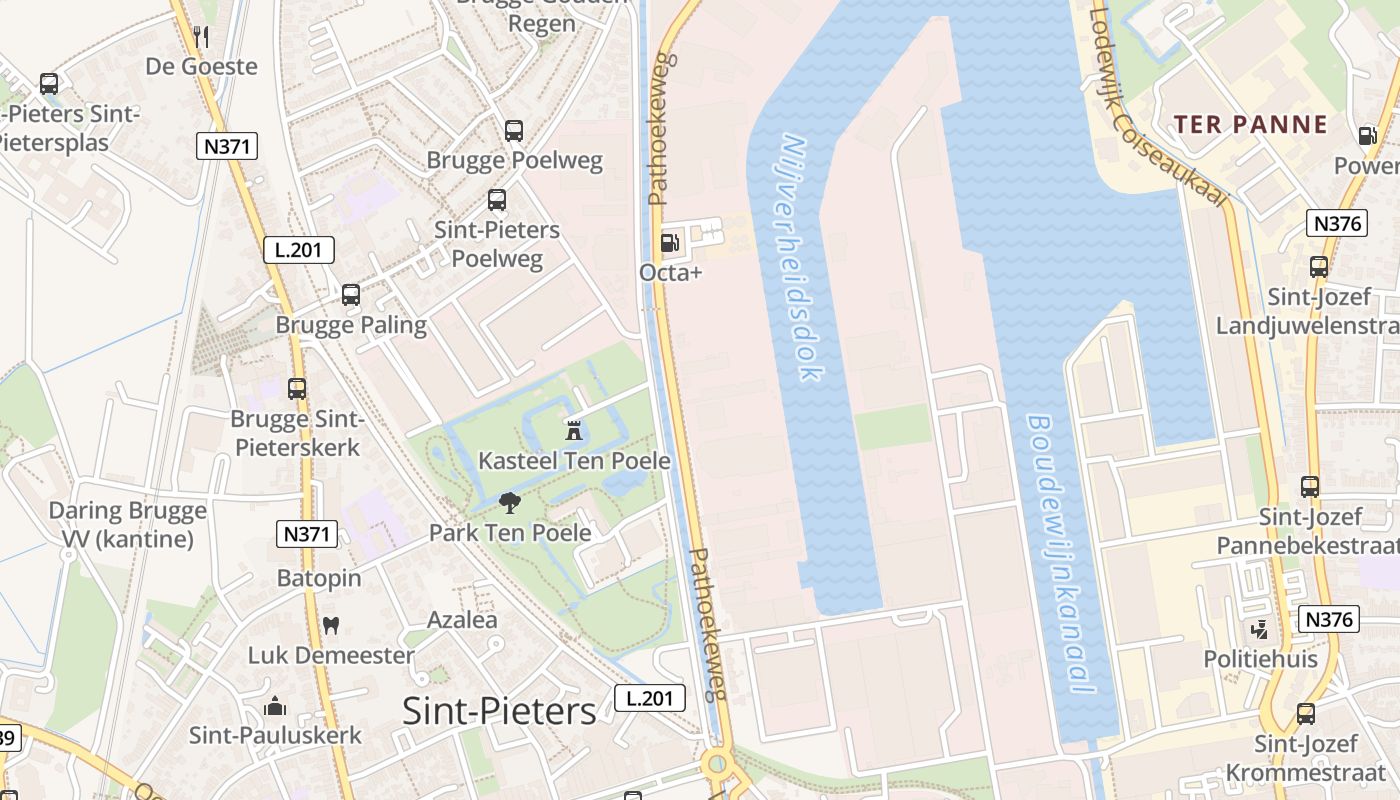Select the TER PANNE neighborhood label
1400x800 pixels.
(1251, 125)
